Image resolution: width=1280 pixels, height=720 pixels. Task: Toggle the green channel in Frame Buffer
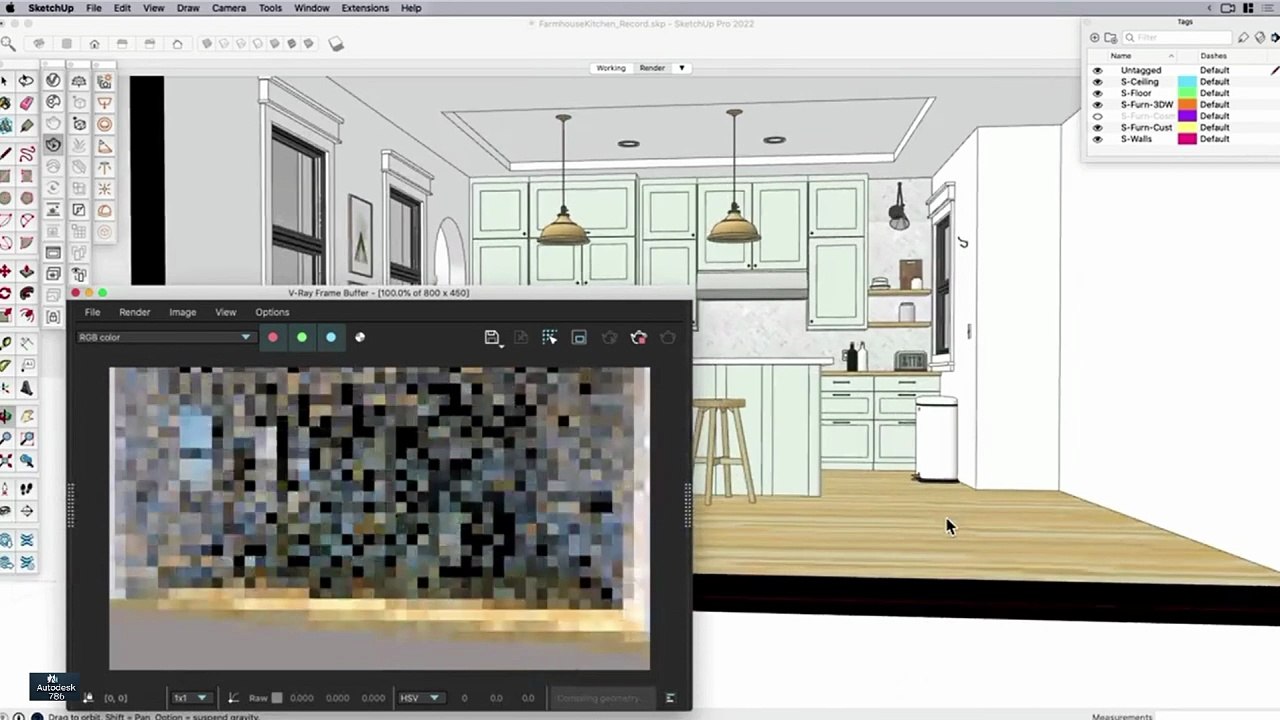(301, 337)
